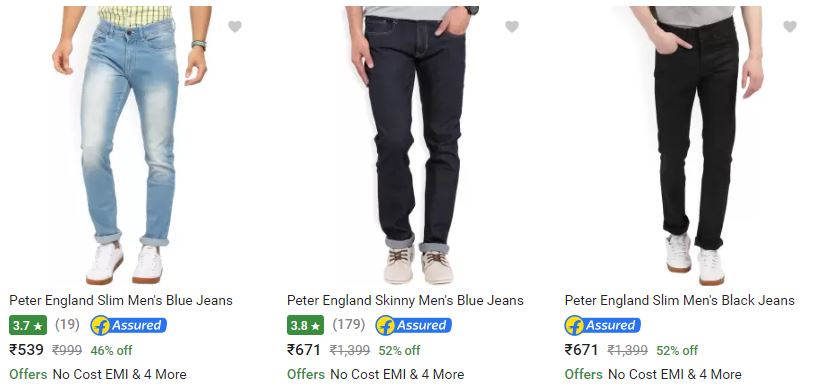This screenshot has height=392, width=826.
Task: Open the 179 reviews count
Action: click(349, 325)
